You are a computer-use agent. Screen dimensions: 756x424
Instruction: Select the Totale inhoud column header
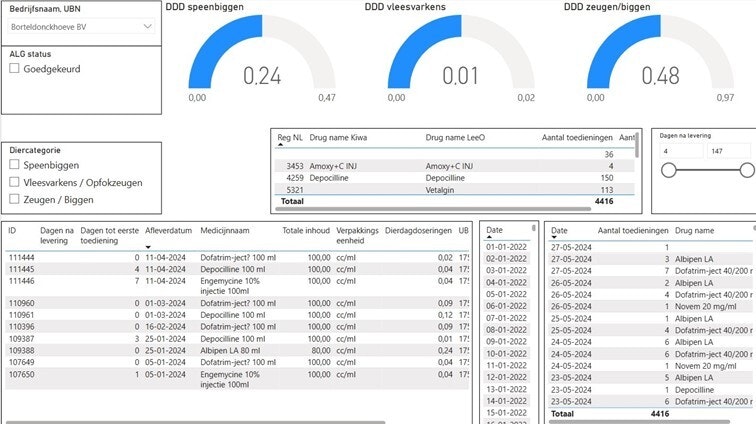pos(306,230)
